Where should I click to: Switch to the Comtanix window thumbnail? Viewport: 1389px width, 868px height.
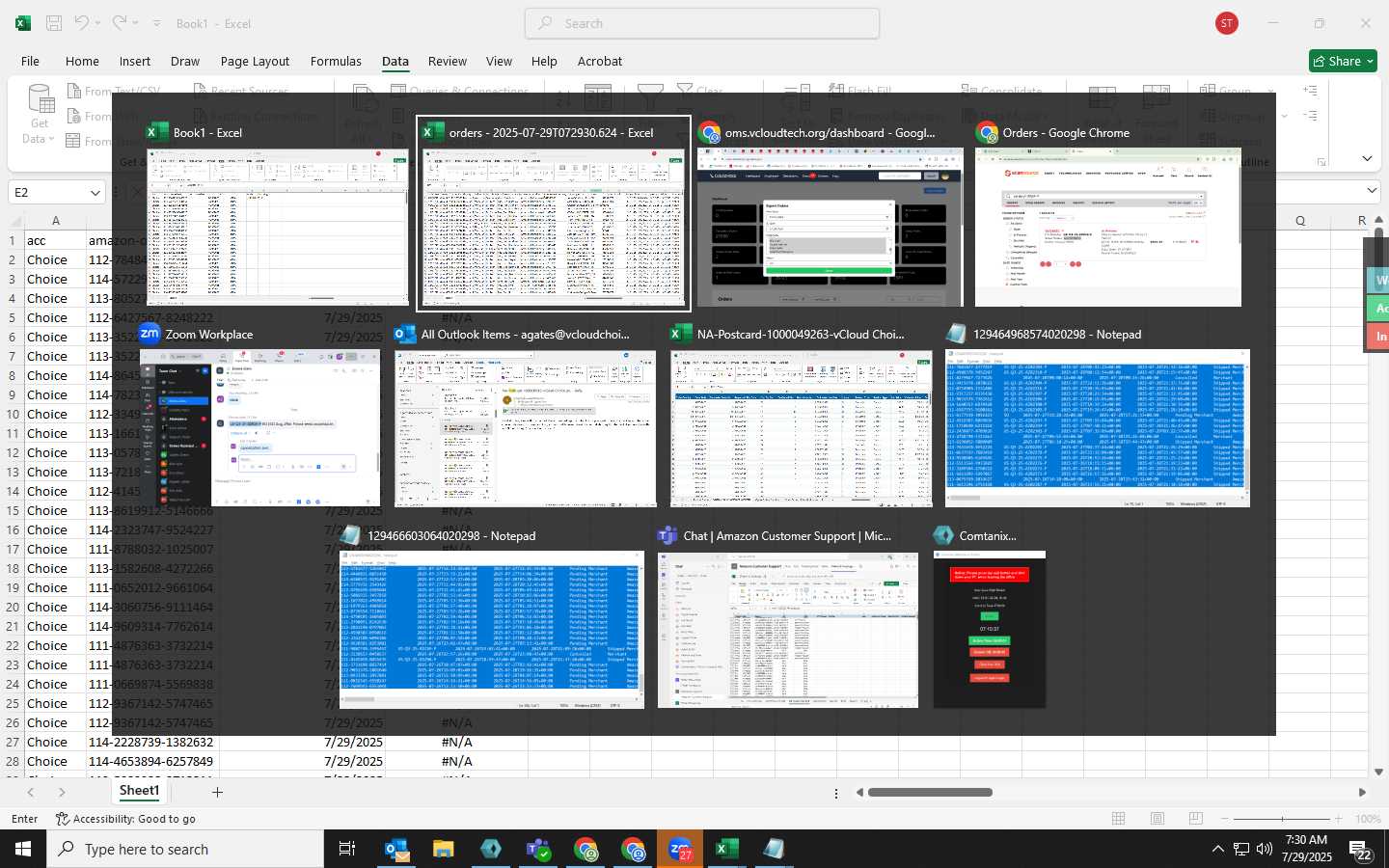click(x=990, y=617)
